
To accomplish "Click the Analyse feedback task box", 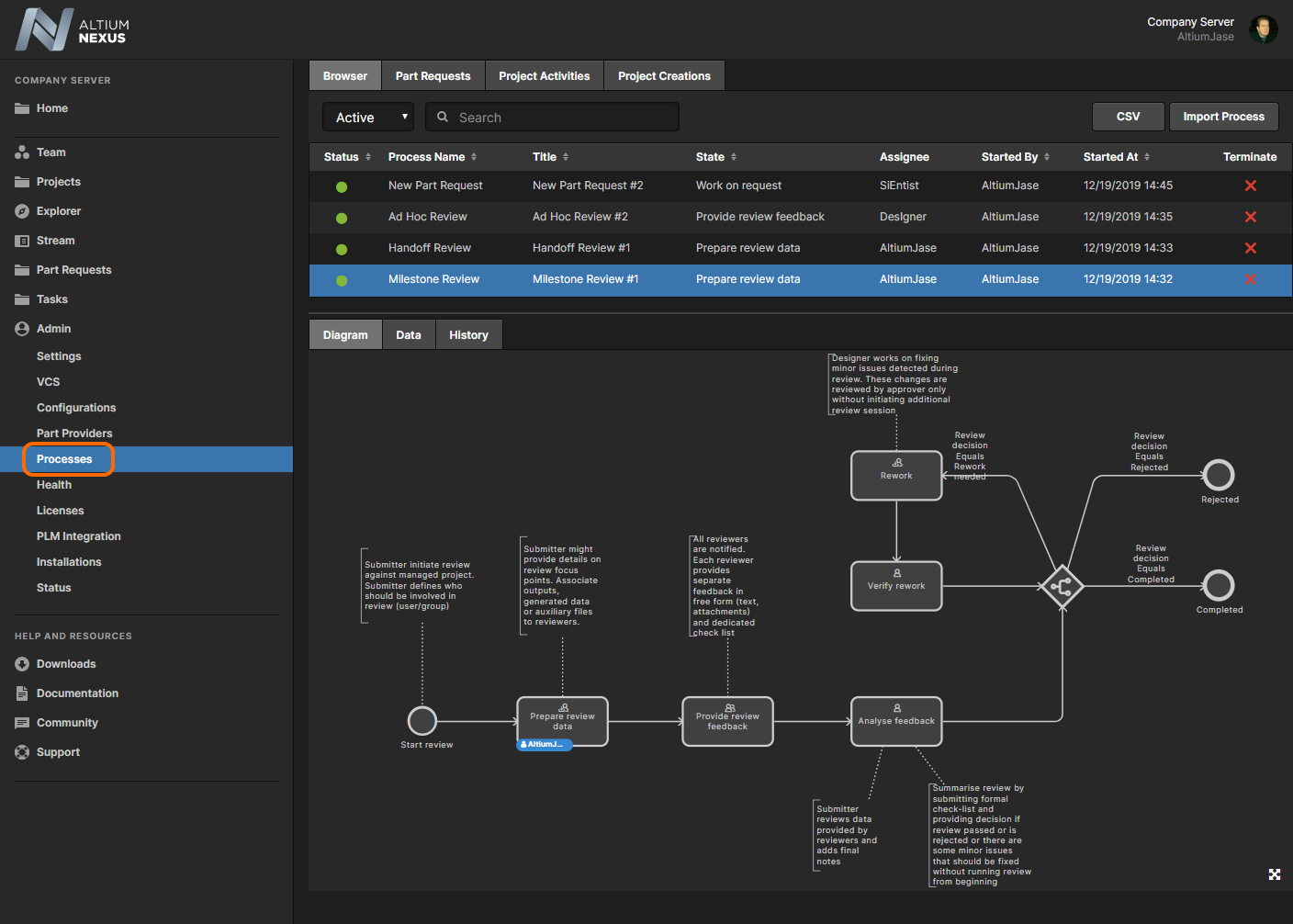I will [896, 721].
